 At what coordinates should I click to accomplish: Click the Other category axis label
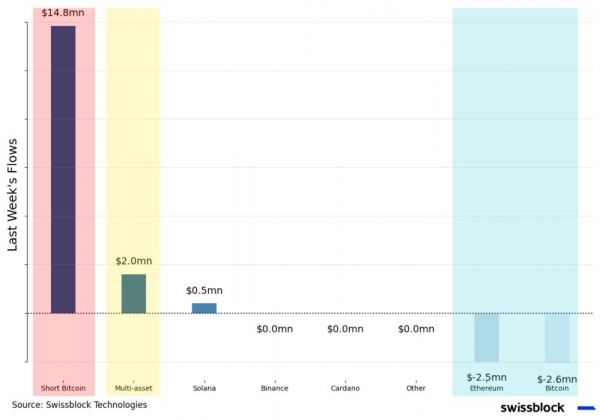tap(416, 388)
